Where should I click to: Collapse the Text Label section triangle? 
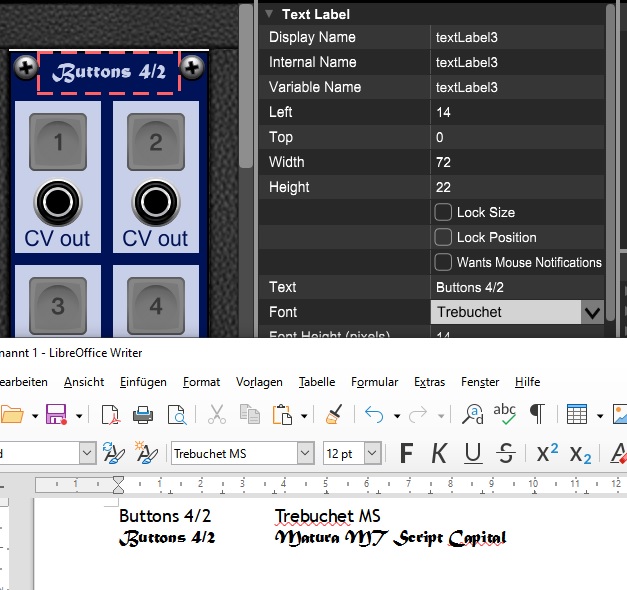click(269, 14)
